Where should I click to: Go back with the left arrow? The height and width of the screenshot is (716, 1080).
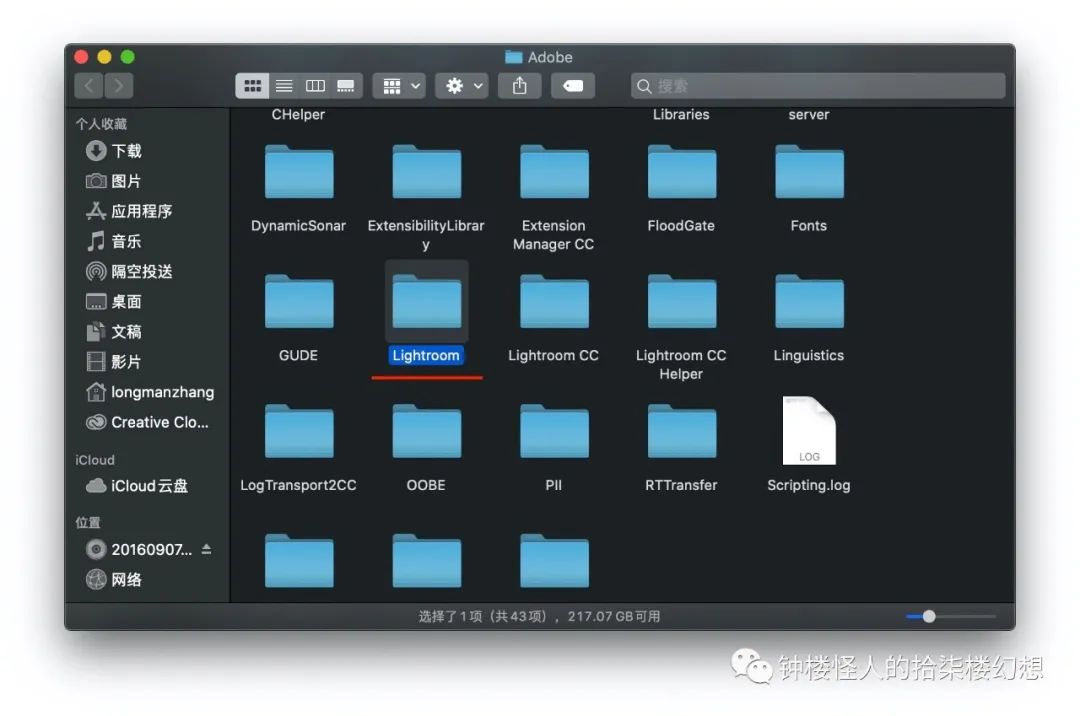[x=89, y=86]
